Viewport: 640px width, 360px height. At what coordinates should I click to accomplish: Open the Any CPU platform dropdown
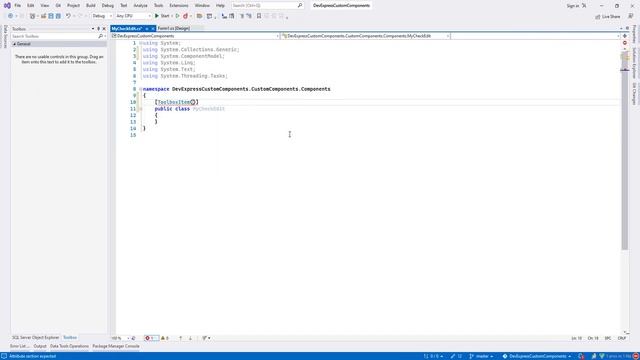coord(133,16)
